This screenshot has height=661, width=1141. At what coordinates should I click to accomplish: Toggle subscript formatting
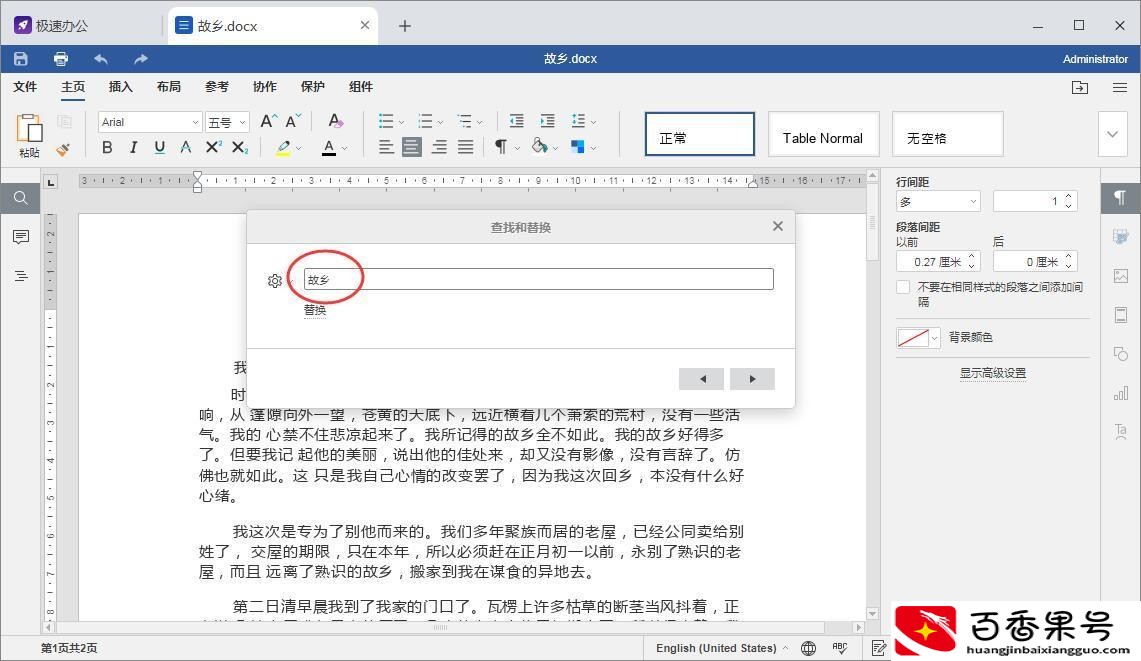coord(239,148)
